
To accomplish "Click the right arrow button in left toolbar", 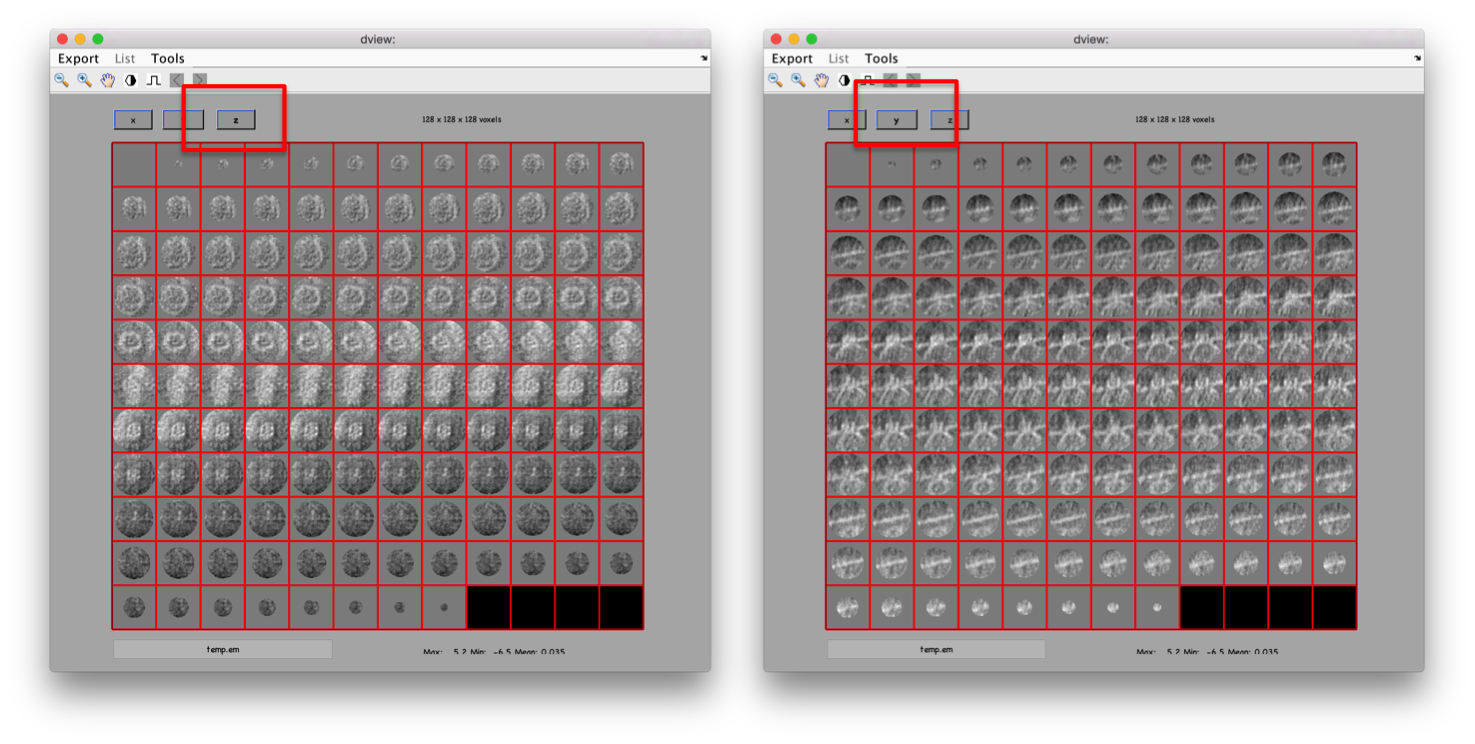I will point(200,80).
